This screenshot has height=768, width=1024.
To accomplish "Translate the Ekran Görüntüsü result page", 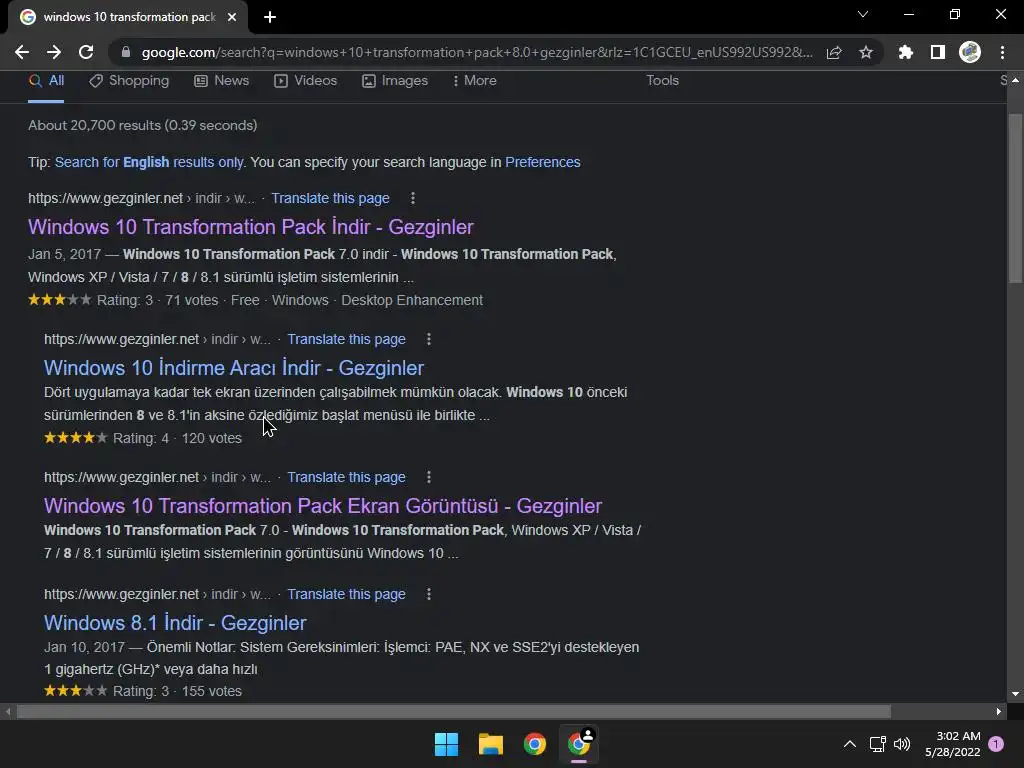I will tap(346, 477).
